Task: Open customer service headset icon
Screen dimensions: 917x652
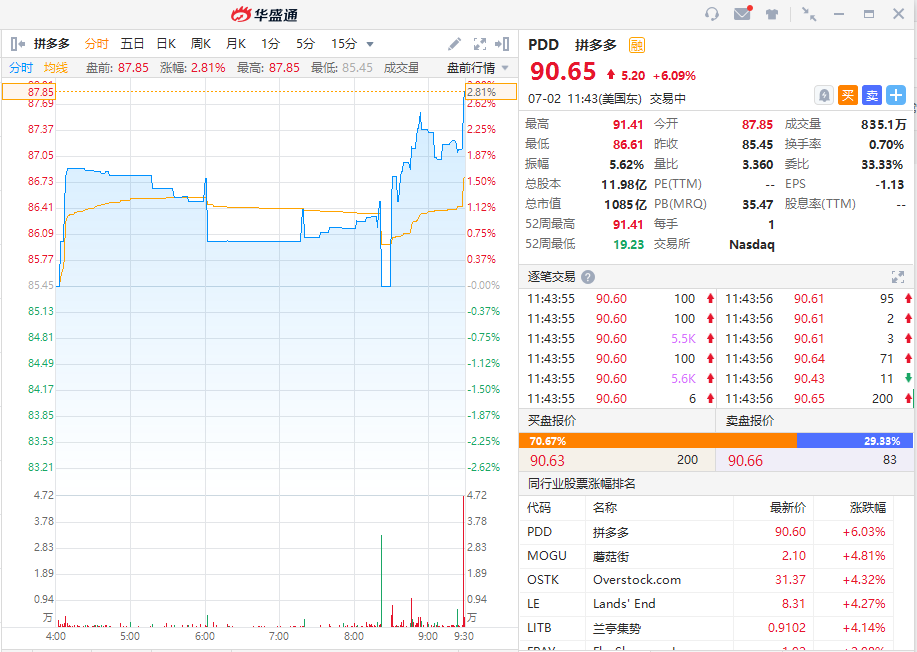Action: (712, 14)
